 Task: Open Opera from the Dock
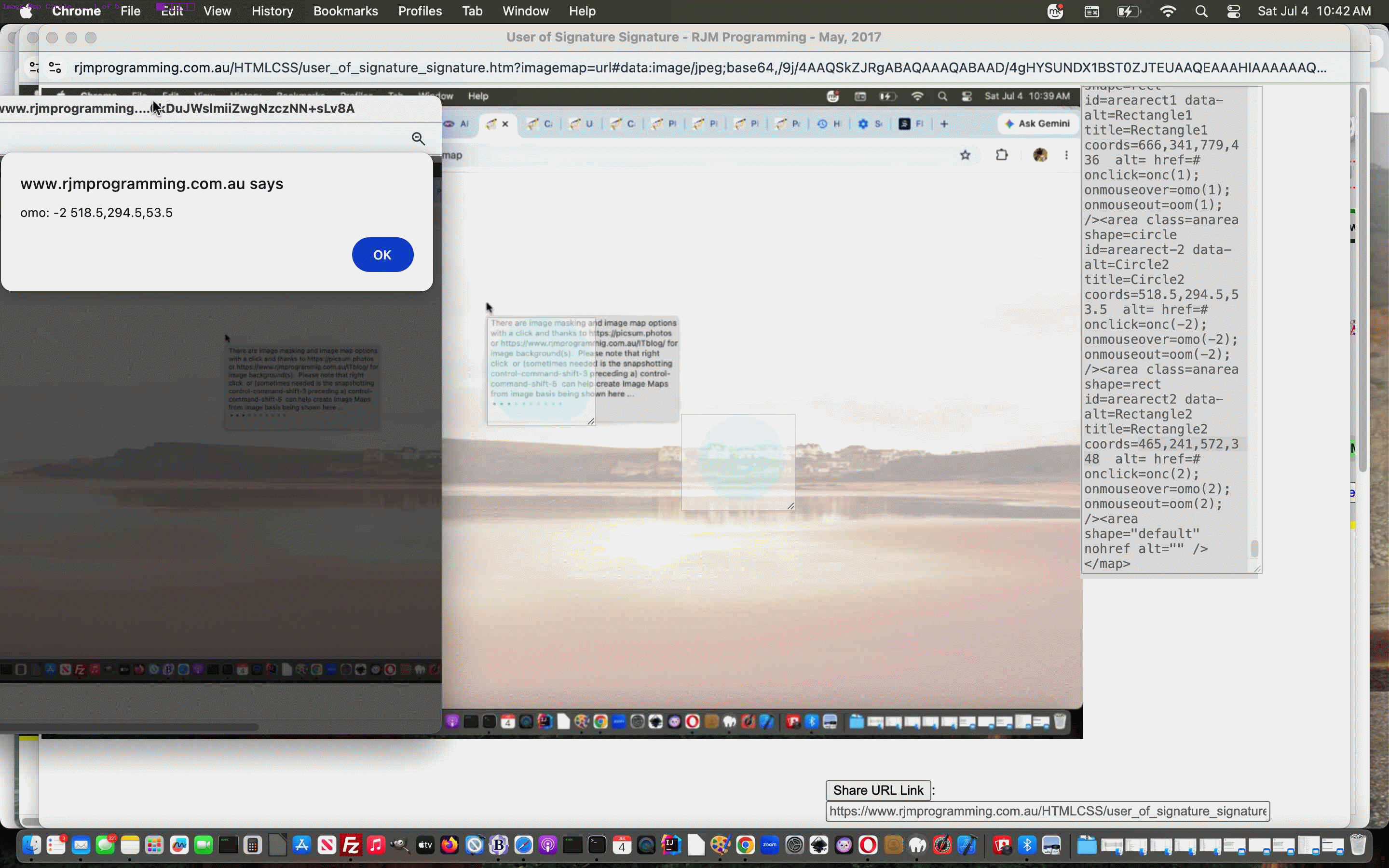pos(868,845)
